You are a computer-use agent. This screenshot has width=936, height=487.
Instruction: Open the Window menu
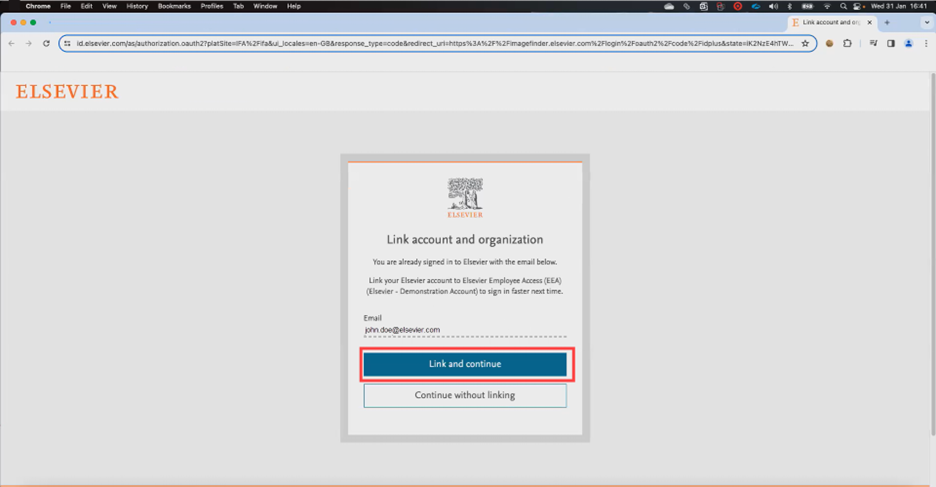click(265, 6)
